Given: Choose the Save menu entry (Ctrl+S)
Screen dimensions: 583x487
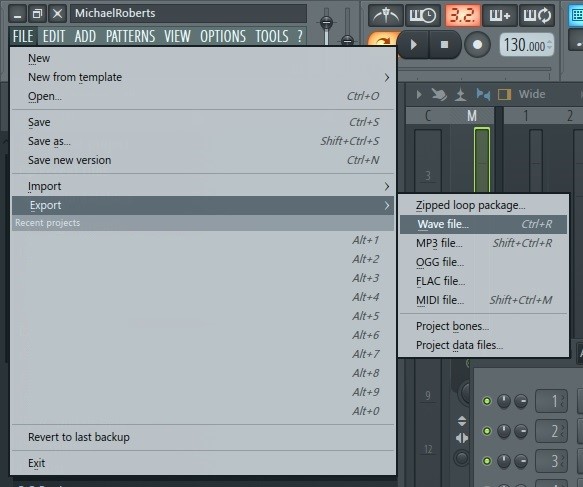Looking at the screenshot, I should (x=203, y=122).
